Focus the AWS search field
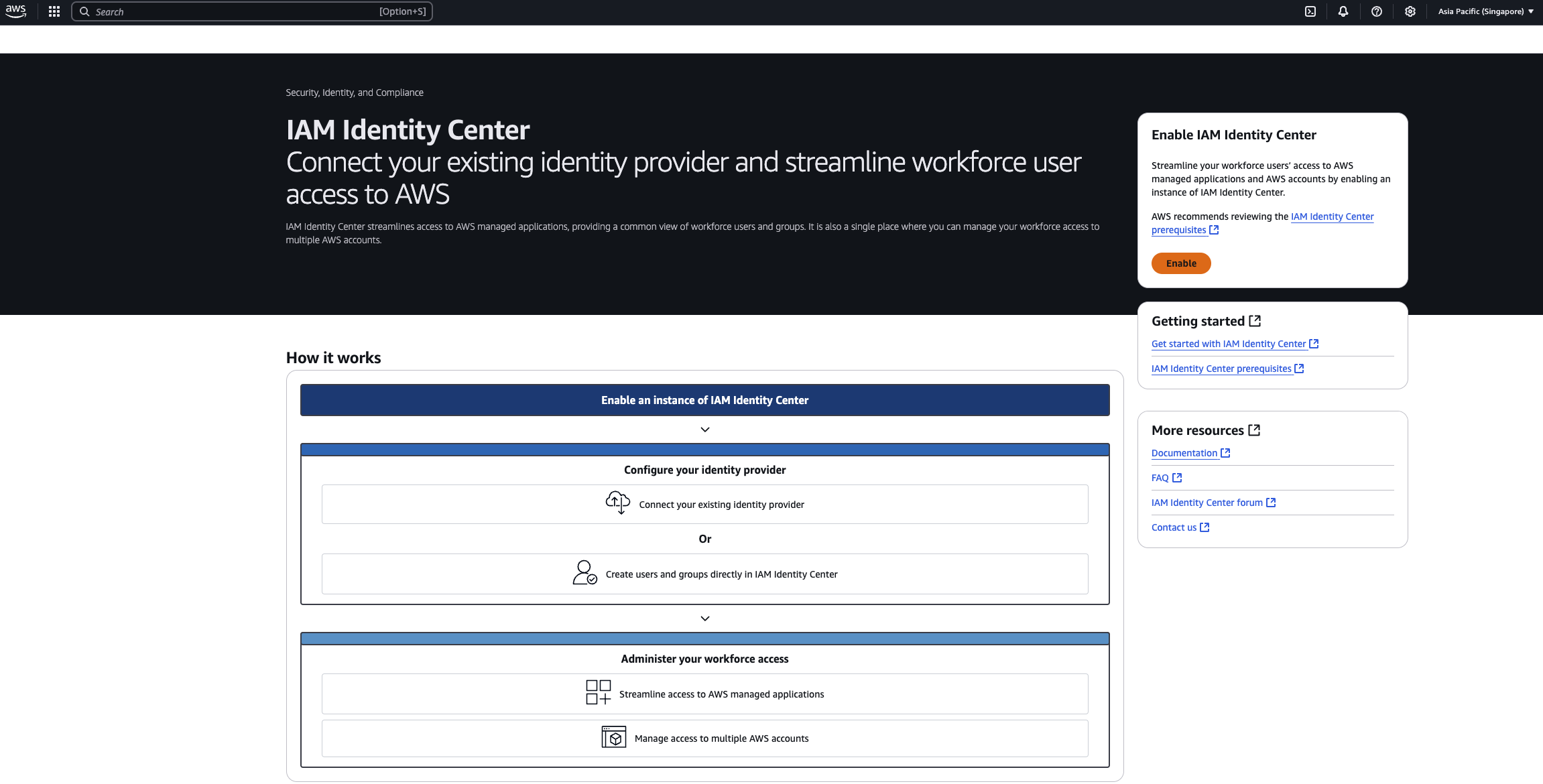The image size is (1543, 784). (x=252, y=11)
